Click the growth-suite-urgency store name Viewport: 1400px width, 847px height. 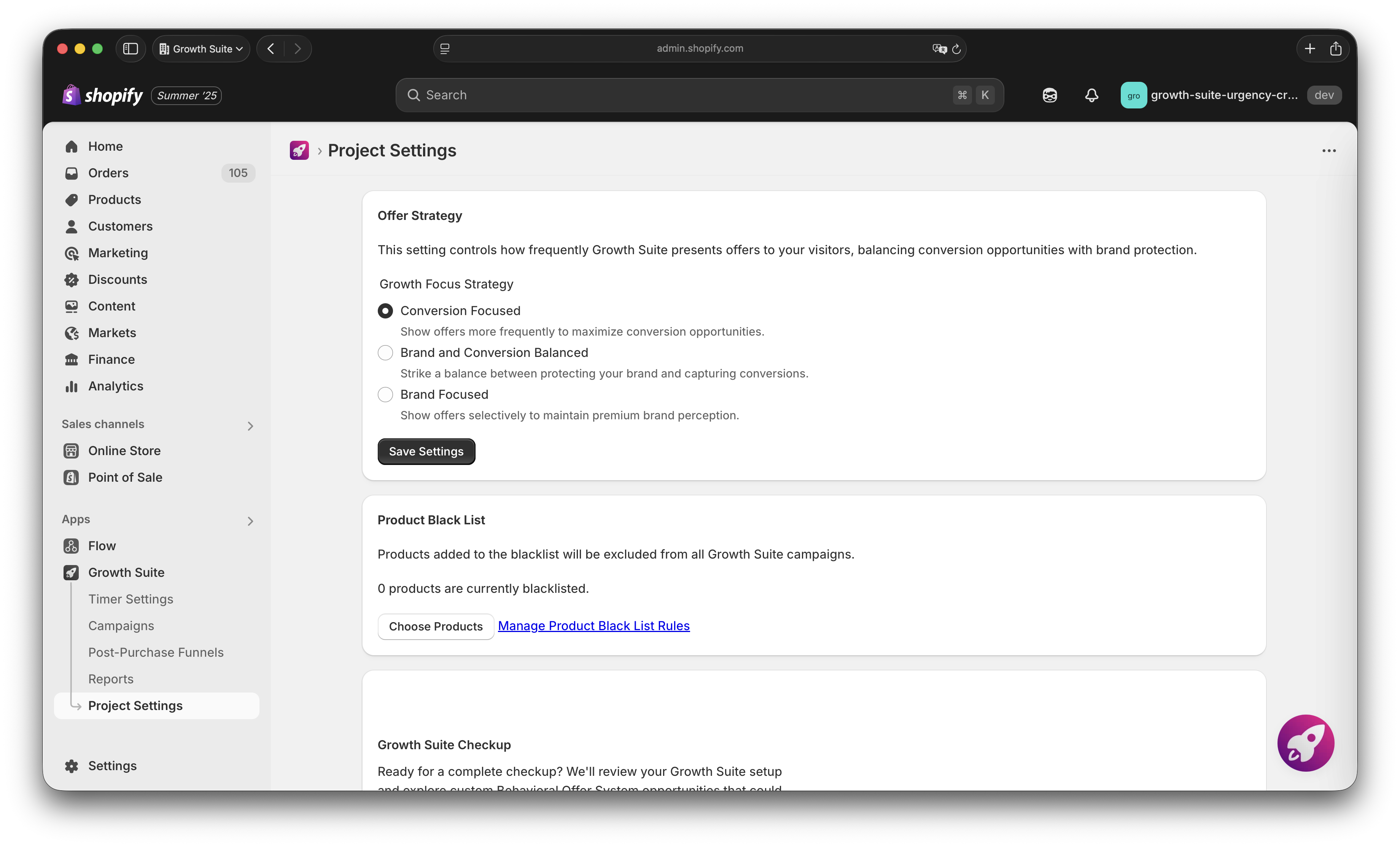pyautogui.click(x=1224, y=95)
